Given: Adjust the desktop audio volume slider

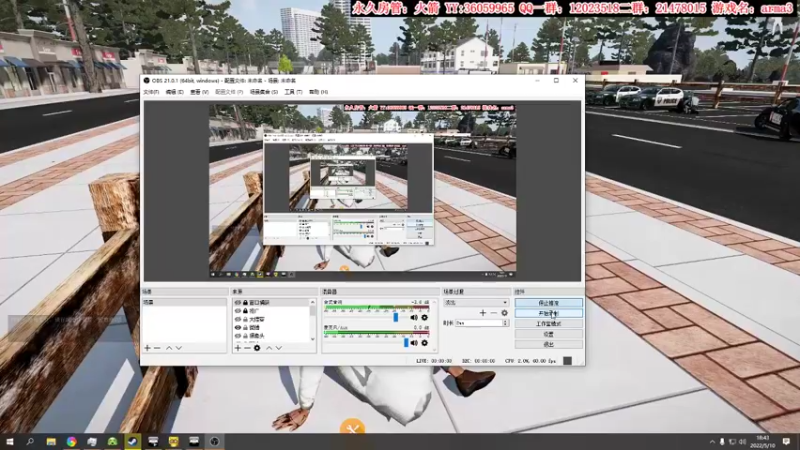Looking at the screenshot, I should point(395,317).
